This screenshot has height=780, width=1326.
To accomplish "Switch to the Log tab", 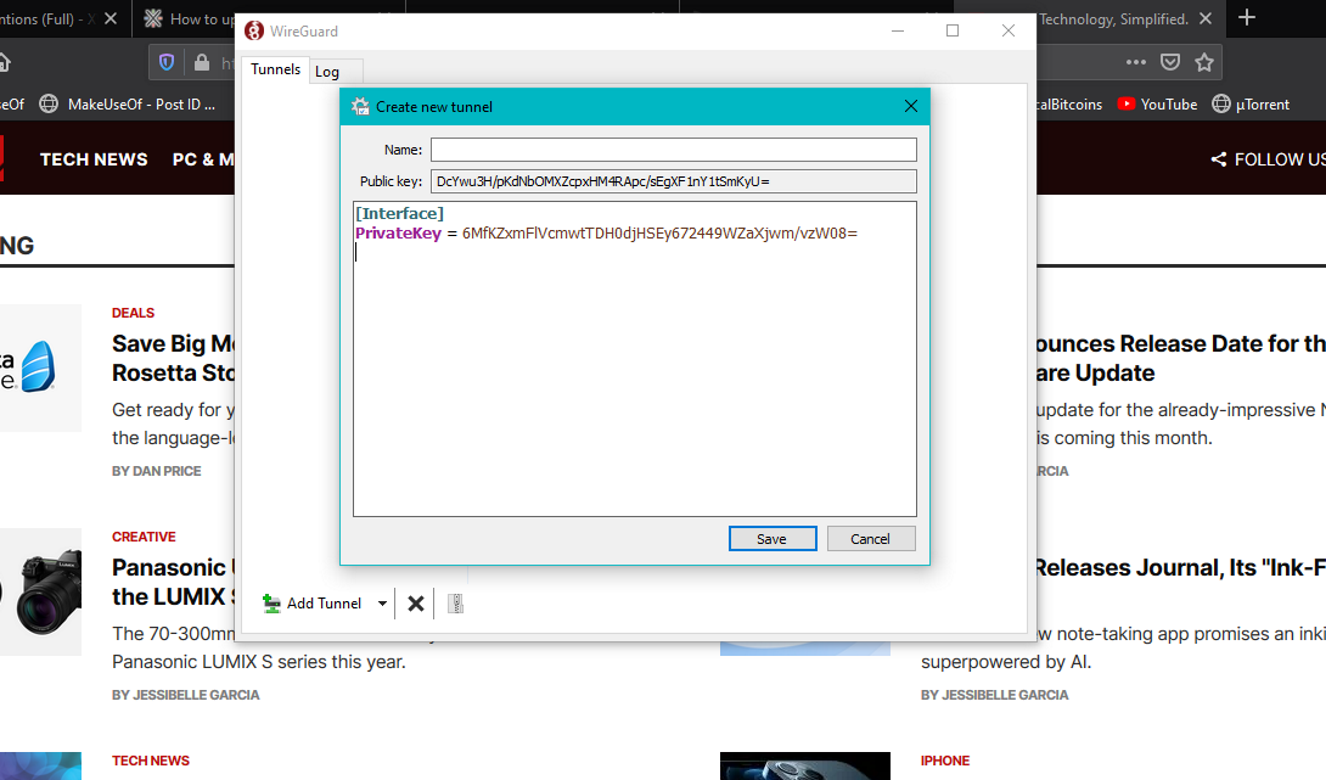I will pyautogui.click(x=328, y=71).
